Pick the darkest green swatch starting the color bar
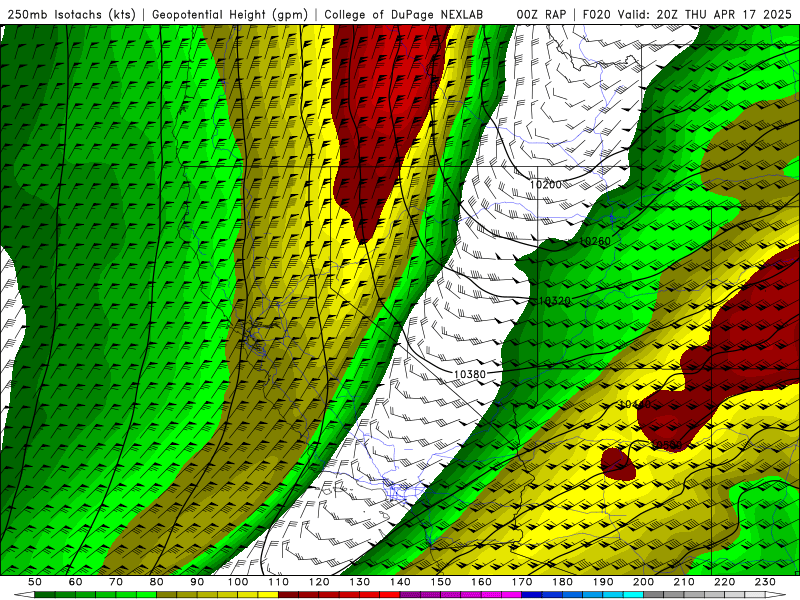 click(x=45, y=594)
